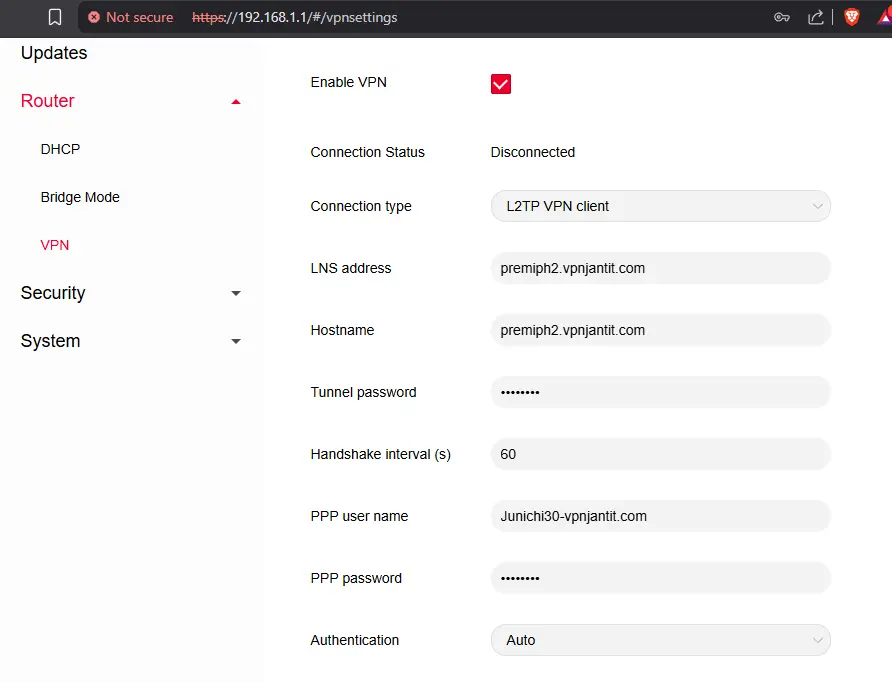The width and height of the screenshot is (892, 683).
Task: Open the Authentication dropdown
Action: (x=660, y=640)
